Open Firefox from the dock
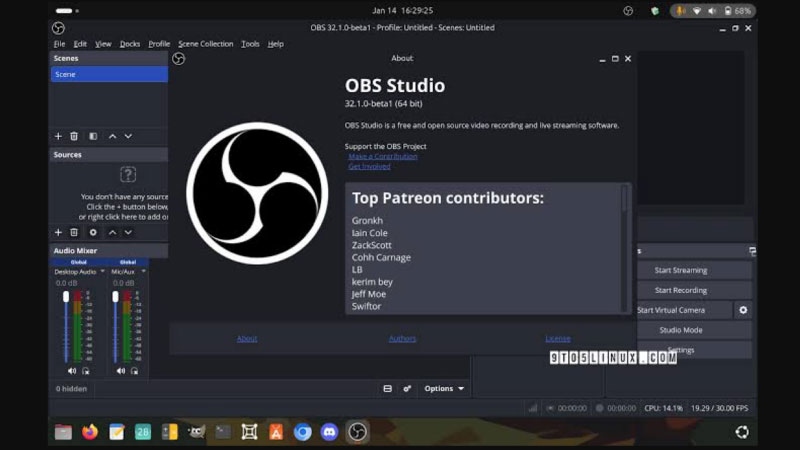 (x=90, y=432)
